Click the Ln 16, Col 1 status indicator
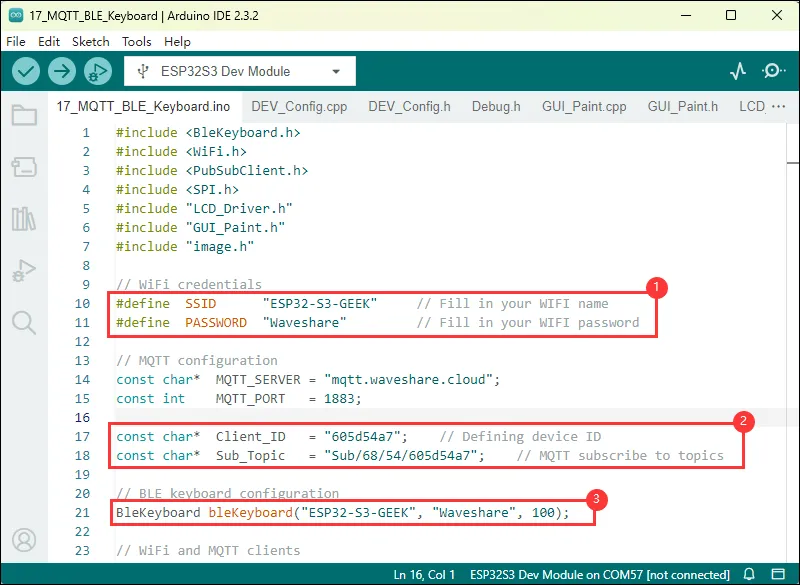The width and height of the screenshot is (800, 585). click(425, 575)
